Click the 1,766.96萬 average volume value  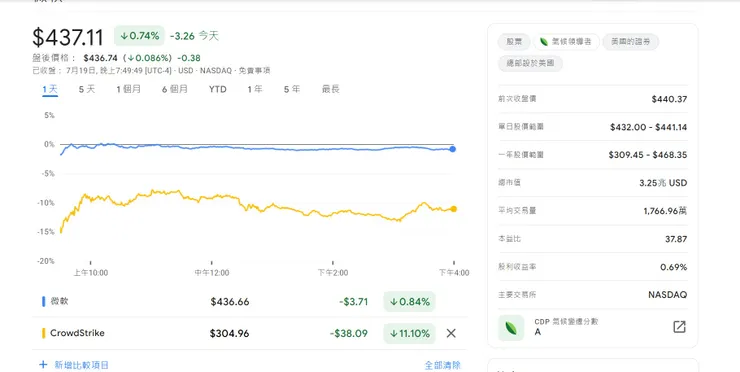(665, 211)
